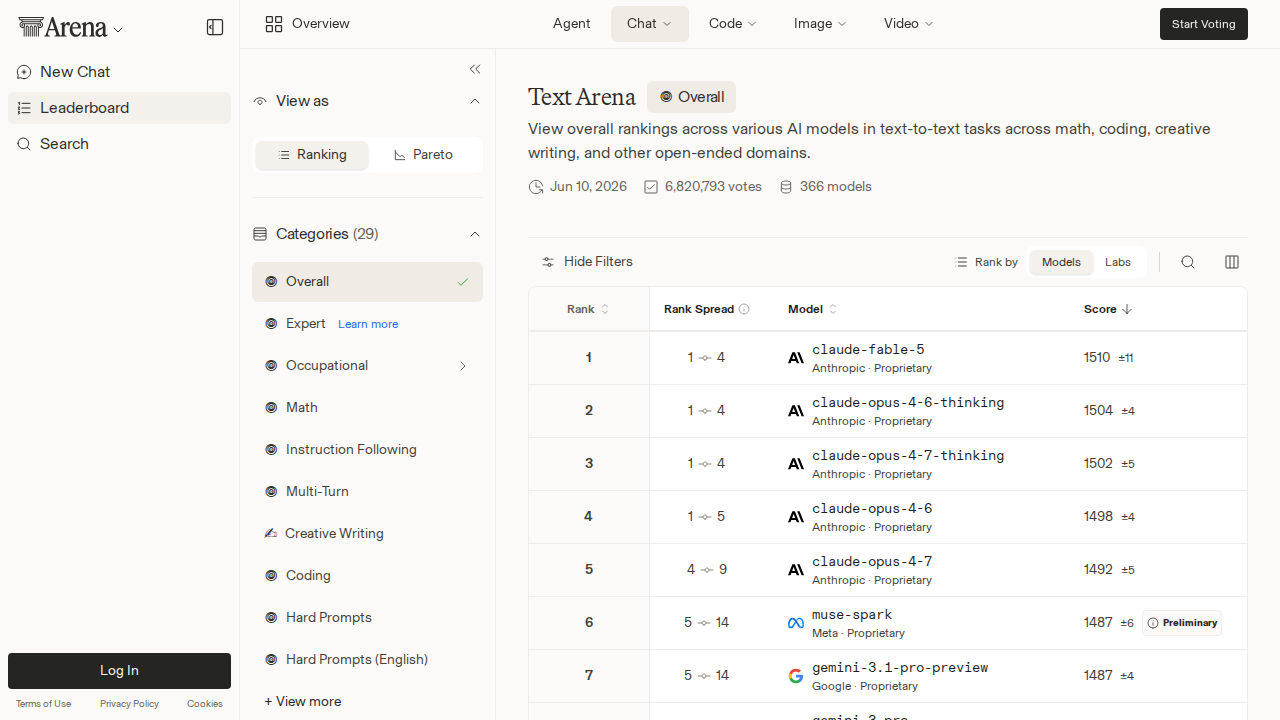Select the Ranking view option
This screenshot has width=1280, height=720.
click(x=312, y=155)
